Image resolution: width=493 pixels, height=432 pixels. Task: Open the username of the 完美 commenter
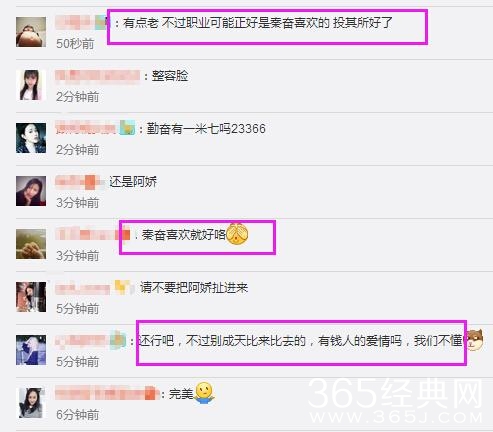pos(107,393)
